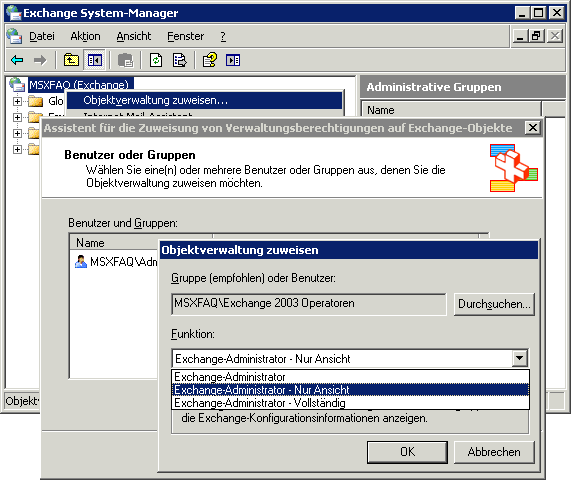Select Exchange-Administrator from the list

(x=350, y=377)
